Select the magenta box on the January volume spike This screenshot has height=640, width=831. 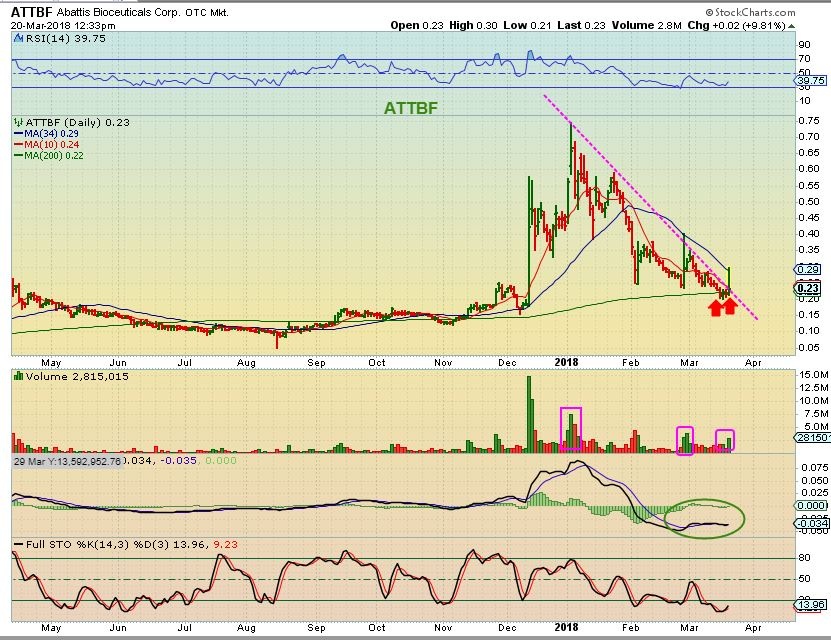coord(570,430)
